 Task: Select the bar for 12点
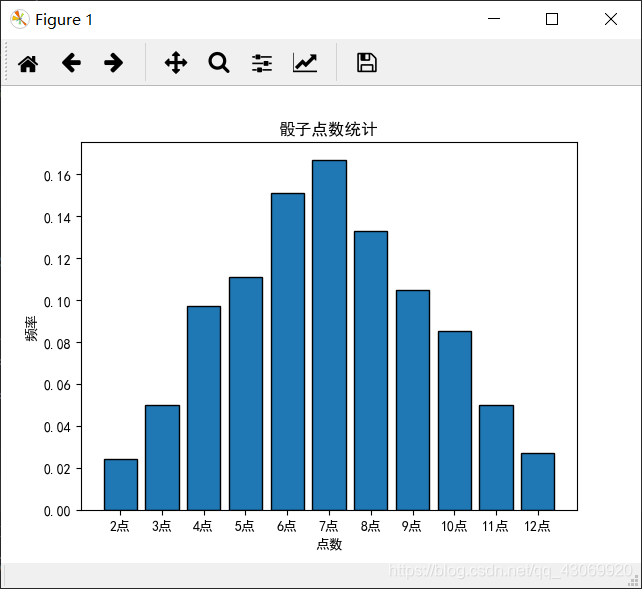pos(538,482)
